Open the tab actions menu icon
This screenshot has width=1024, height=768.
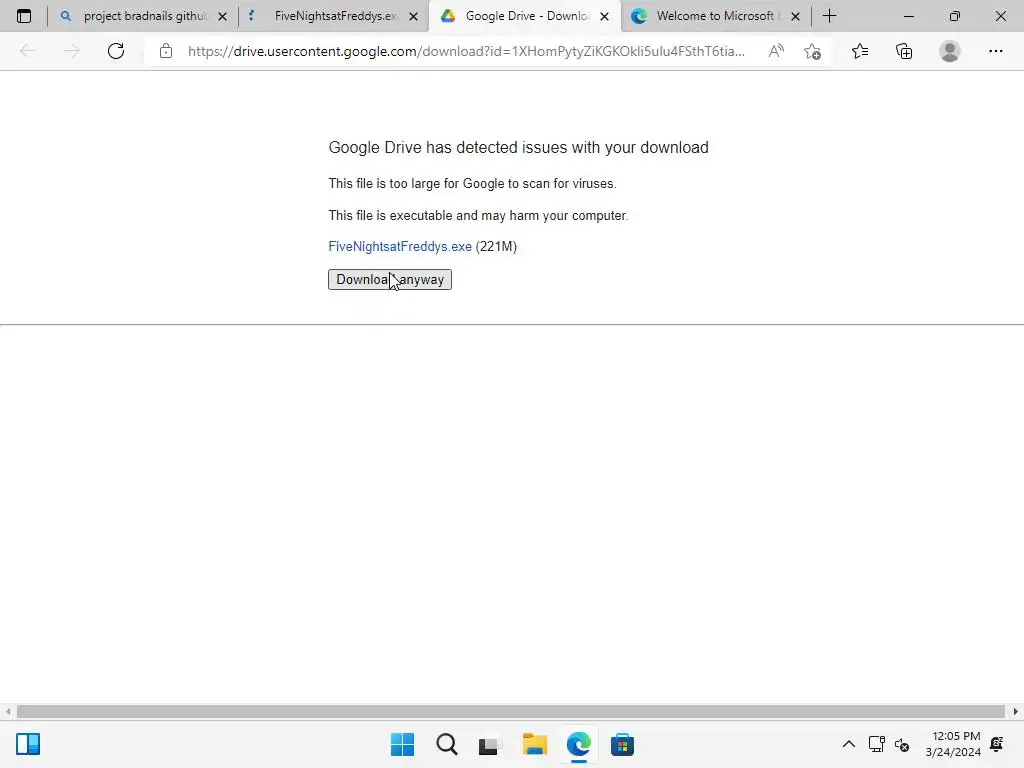coord(24,16)
